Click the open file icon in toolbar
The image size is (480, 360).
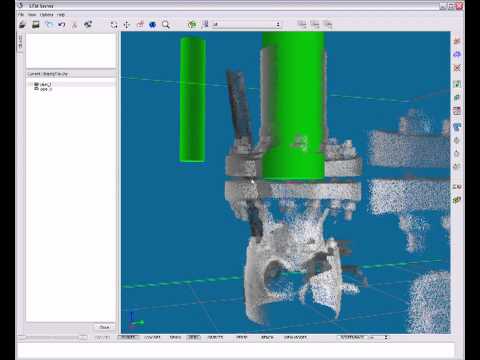(23, 24)
